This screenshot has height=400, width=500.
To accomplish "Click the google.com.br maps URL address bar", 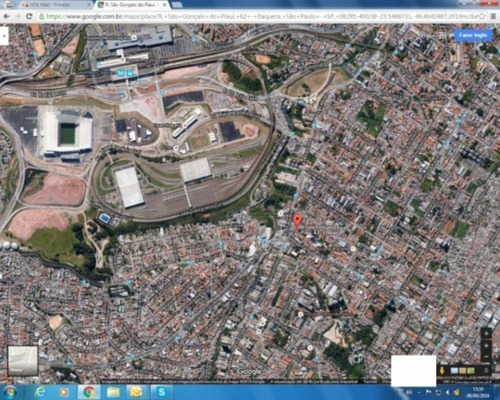I will tap(258, 16).
